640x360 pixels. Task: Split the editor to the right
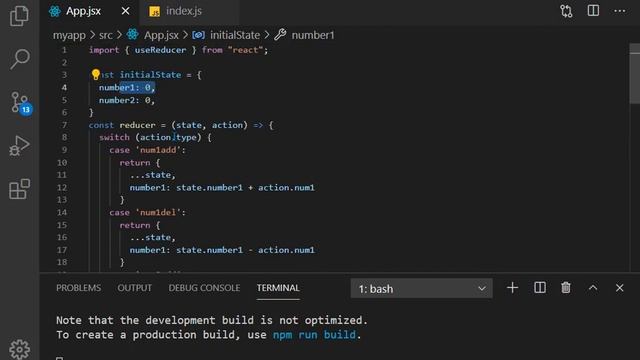pos(593,11)
